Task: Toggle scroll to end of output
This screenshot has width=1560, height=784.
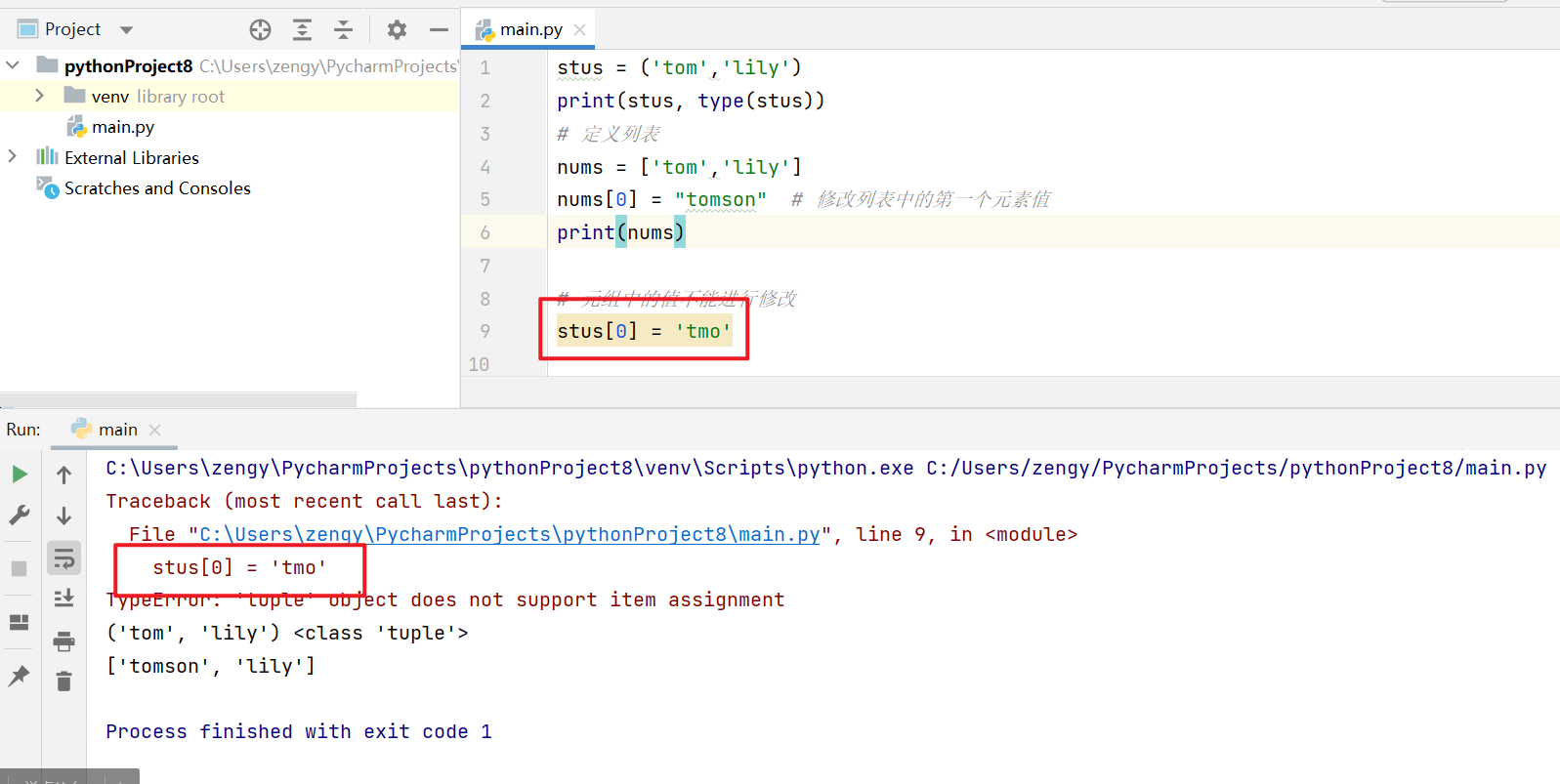Action: pyautogui.click(x=64, y=598)
